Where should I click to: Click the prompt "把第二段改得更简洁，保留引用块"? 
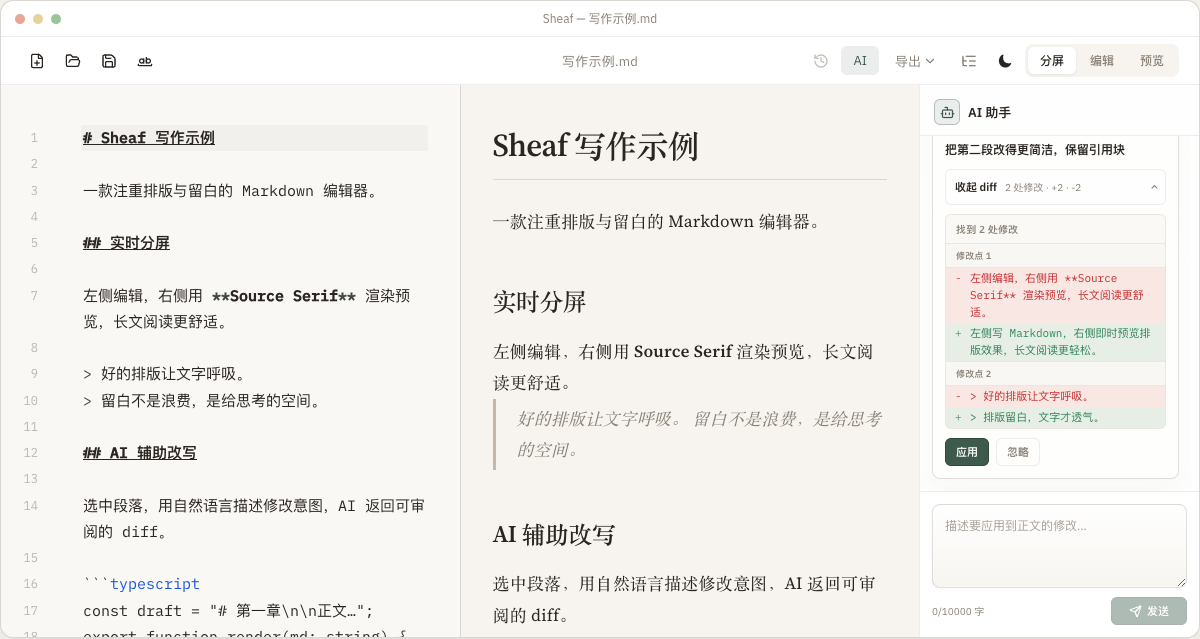tap(1035, 150)
